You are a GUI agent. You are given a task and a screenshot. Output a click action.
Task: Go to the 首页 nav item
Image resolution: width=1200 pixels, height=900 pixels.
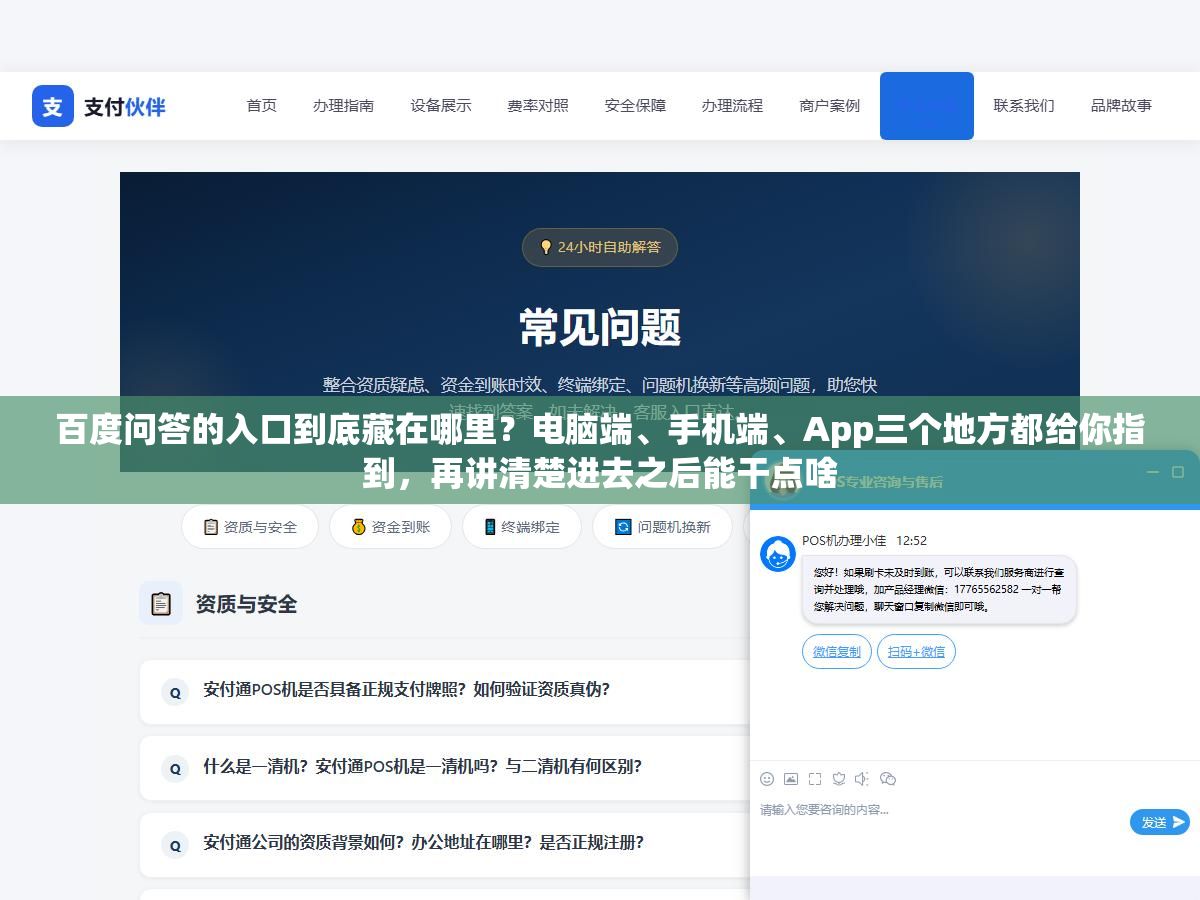[x=262, y=105]
